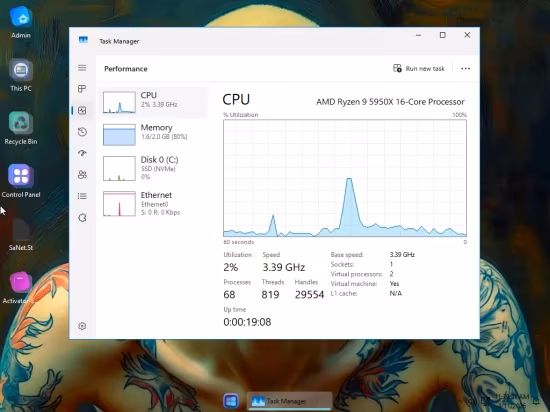Select the SaNet.St desktop file
Viewport: 550px width, 412px height.
click(x=21, y=234)
